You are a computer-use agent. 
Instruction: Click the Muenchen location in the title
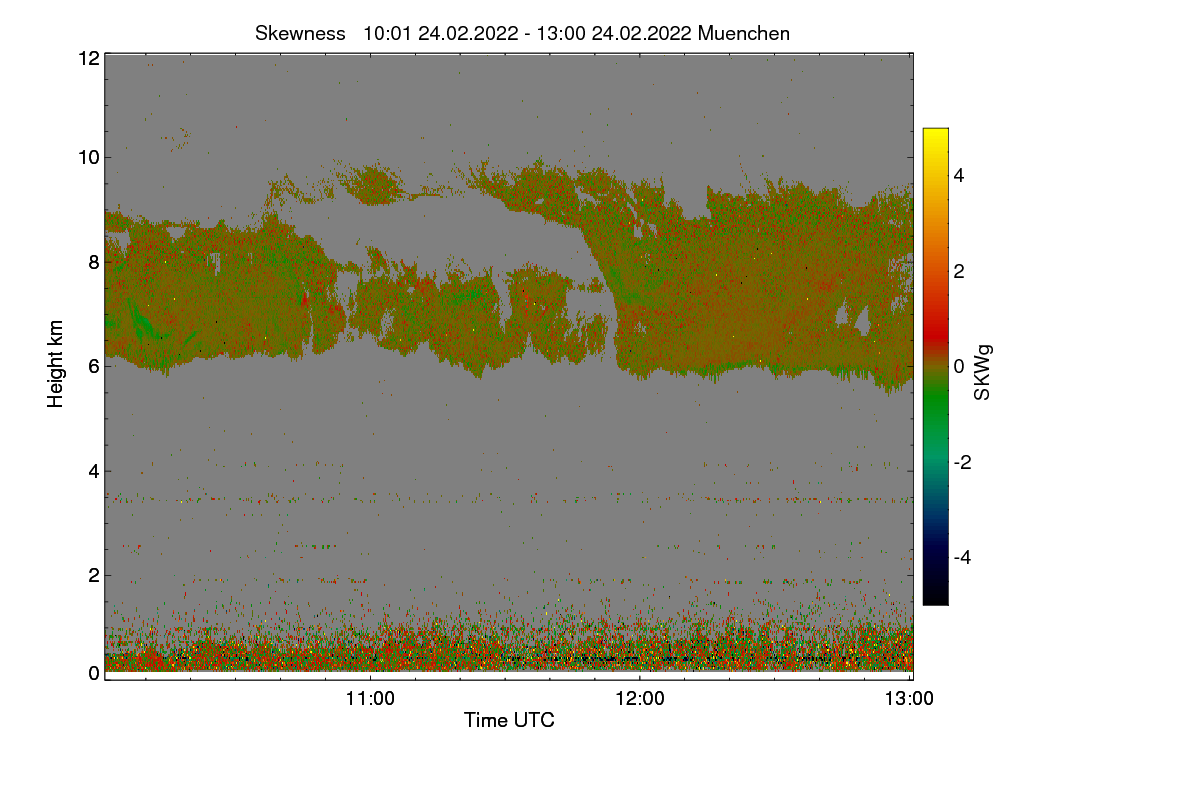[744, 33]
